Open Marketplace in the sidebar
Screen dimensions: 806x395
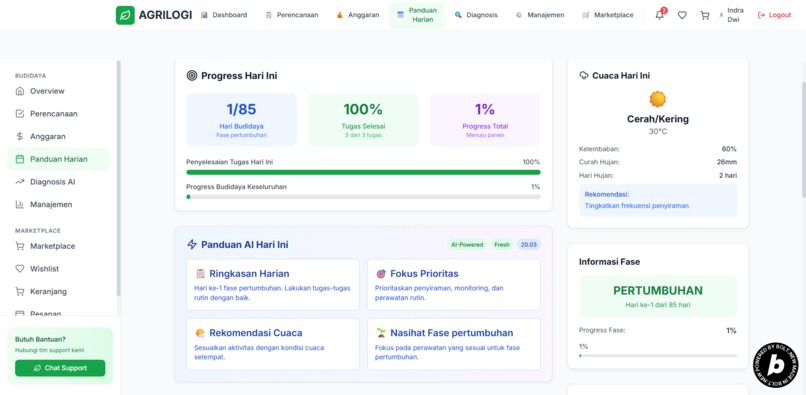pos(58,246)
